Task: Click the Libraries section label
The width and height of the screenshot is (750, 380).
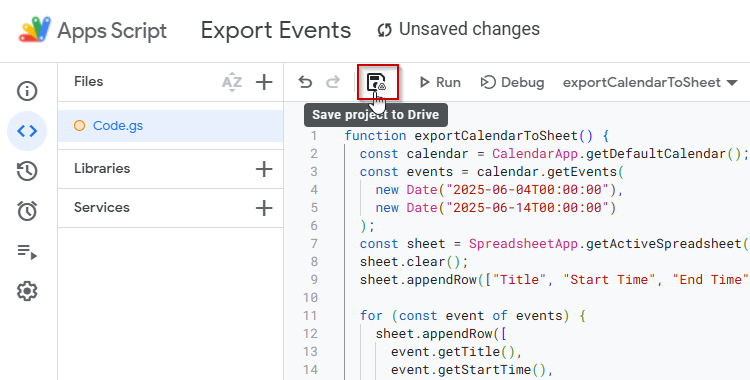Action: pos(102,168)
